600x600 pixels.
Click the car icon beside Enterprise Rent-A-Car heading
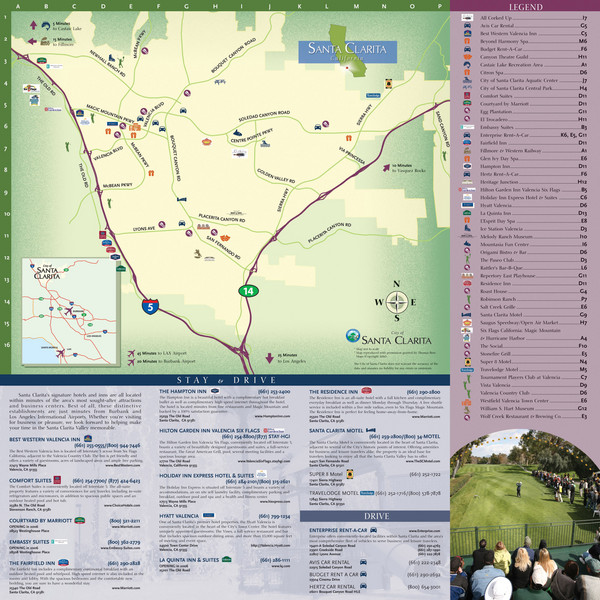(x=373, y=530)
